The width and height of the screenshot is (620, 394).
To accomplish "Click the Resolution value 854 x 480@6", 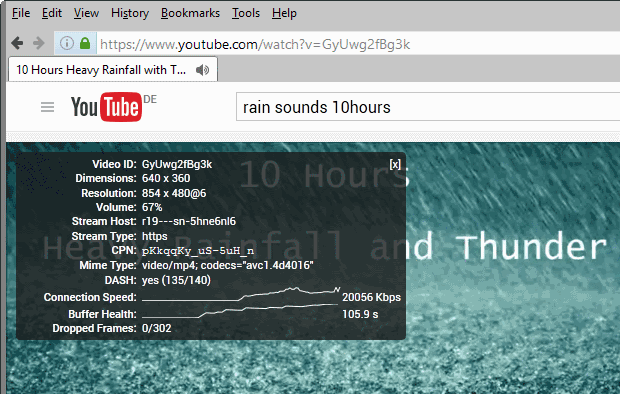I will pyautogui.click(x=174, y=193).
